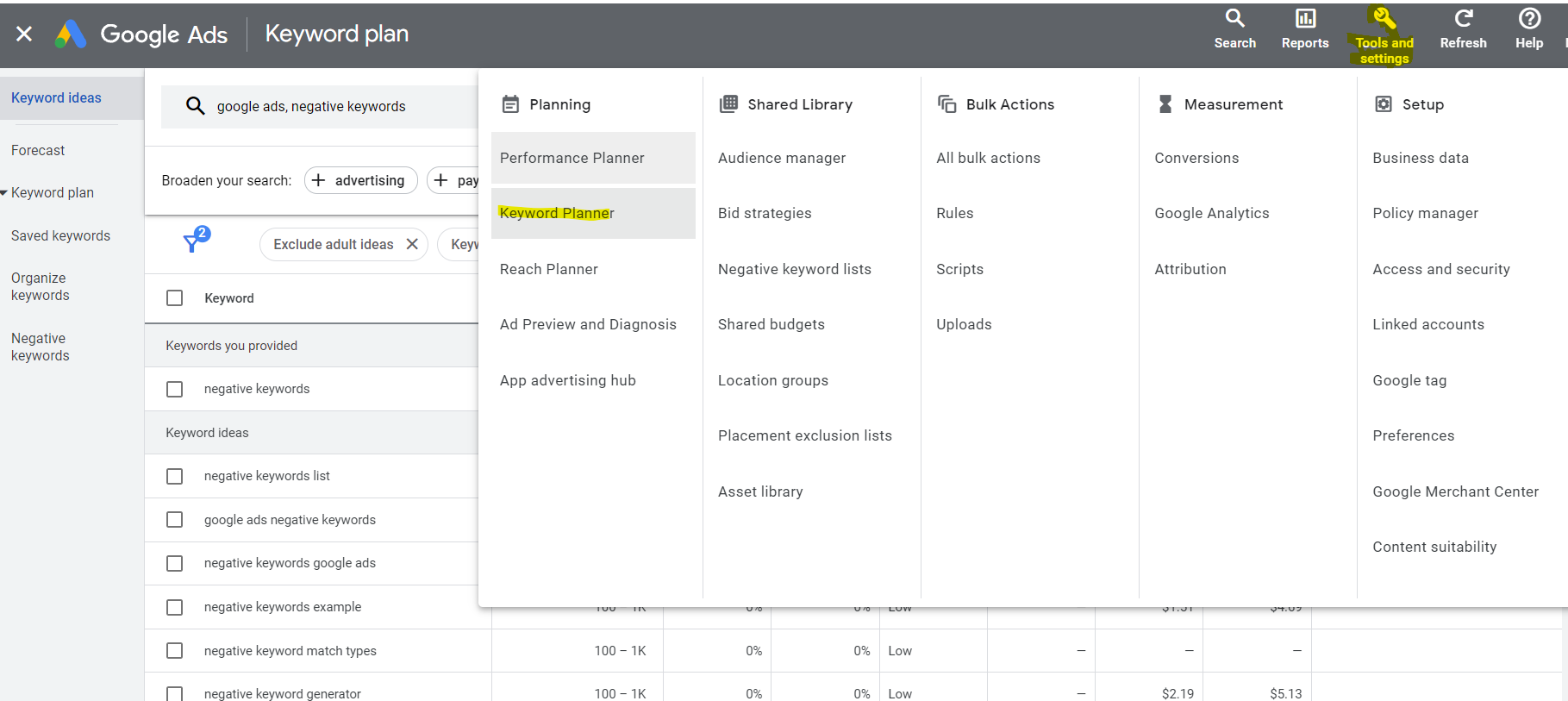
Task: Open the Help question mark icon
Action: tap(1529, 19)
